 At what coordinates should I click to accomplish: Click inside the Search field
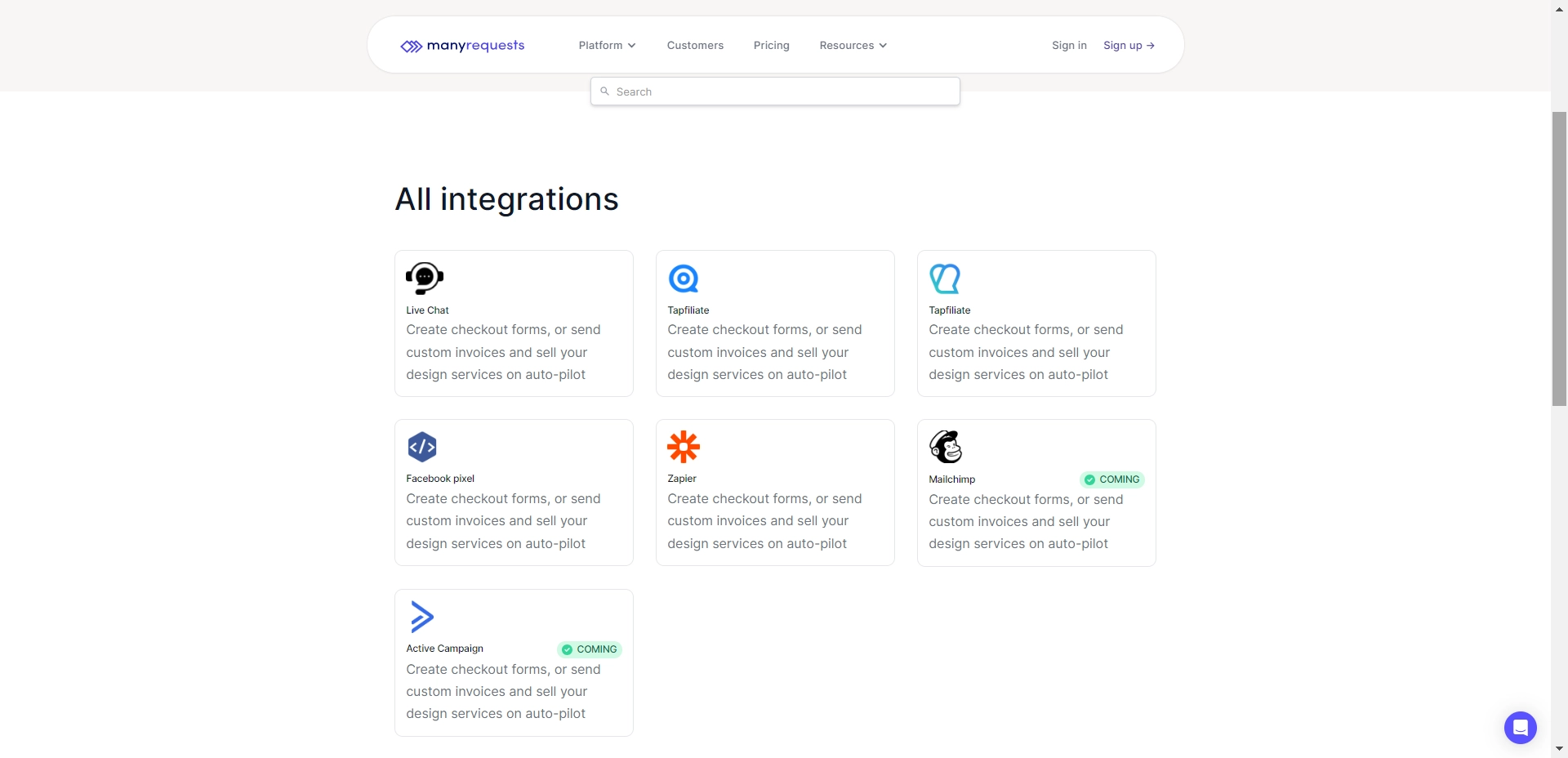776,91
